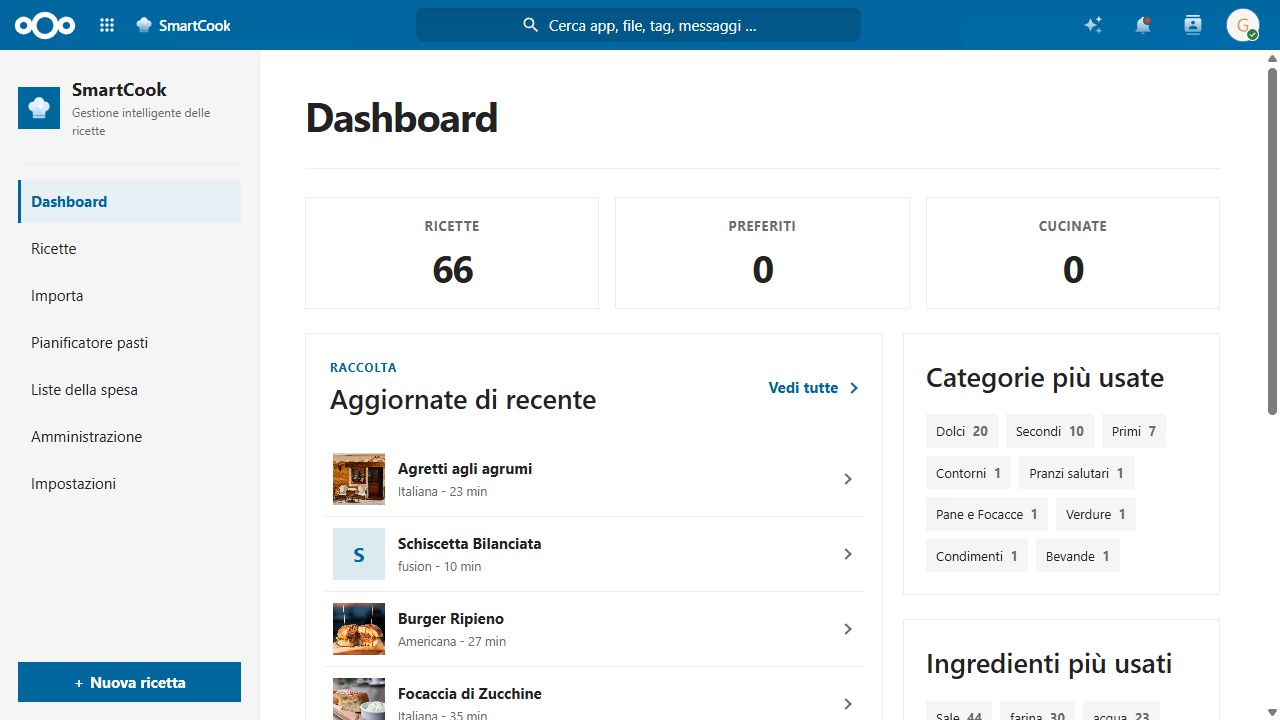Open Pianificatore pasti in the sidebar
This screenshot has width=1280, height=720.
130,342
